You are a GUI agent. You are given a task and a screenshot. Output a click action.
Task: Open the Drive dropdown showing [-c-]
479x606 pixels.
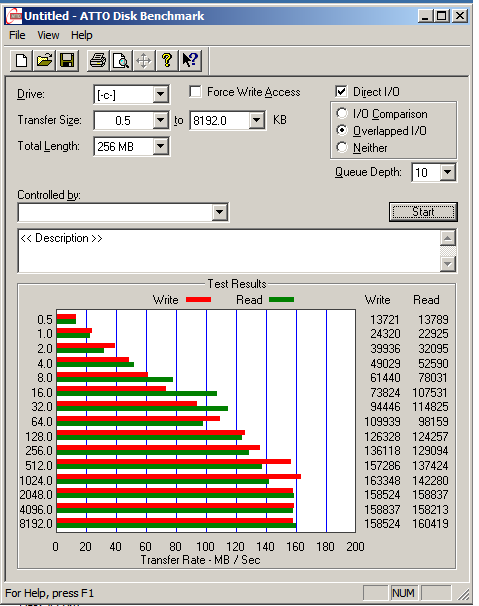(160, 94)
